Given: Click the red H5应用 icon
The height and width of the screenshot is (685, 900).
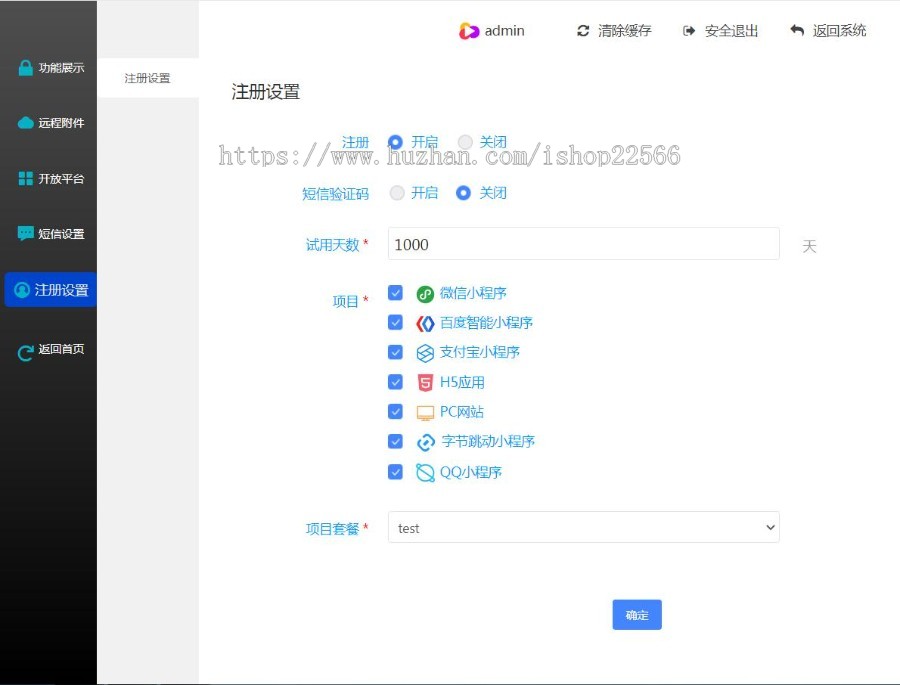Looking at the screenshot, I should (x=425, y=382).
